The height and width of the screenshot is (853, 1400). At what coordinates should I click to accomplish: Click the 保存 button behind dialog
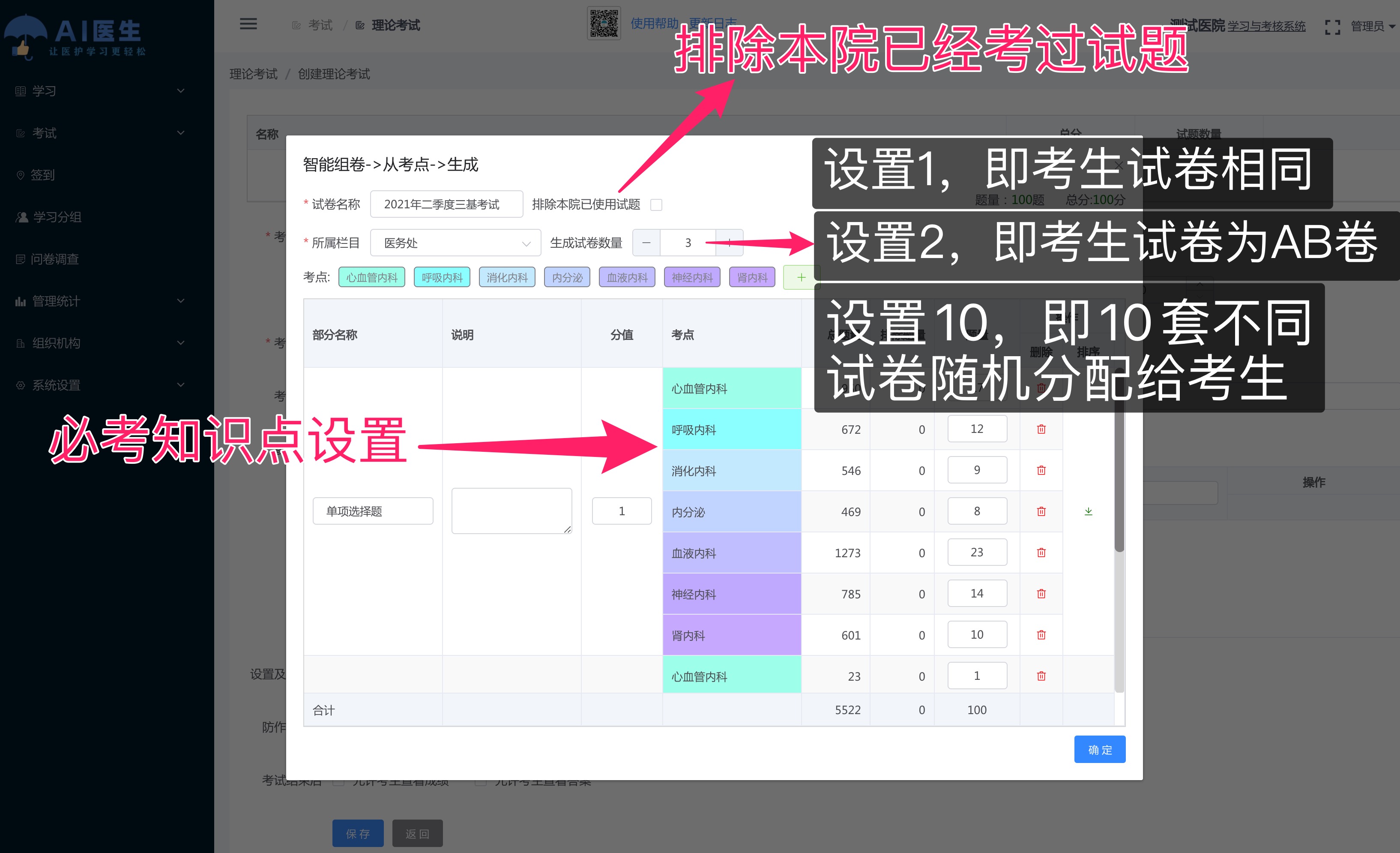[x=358, y=834]
